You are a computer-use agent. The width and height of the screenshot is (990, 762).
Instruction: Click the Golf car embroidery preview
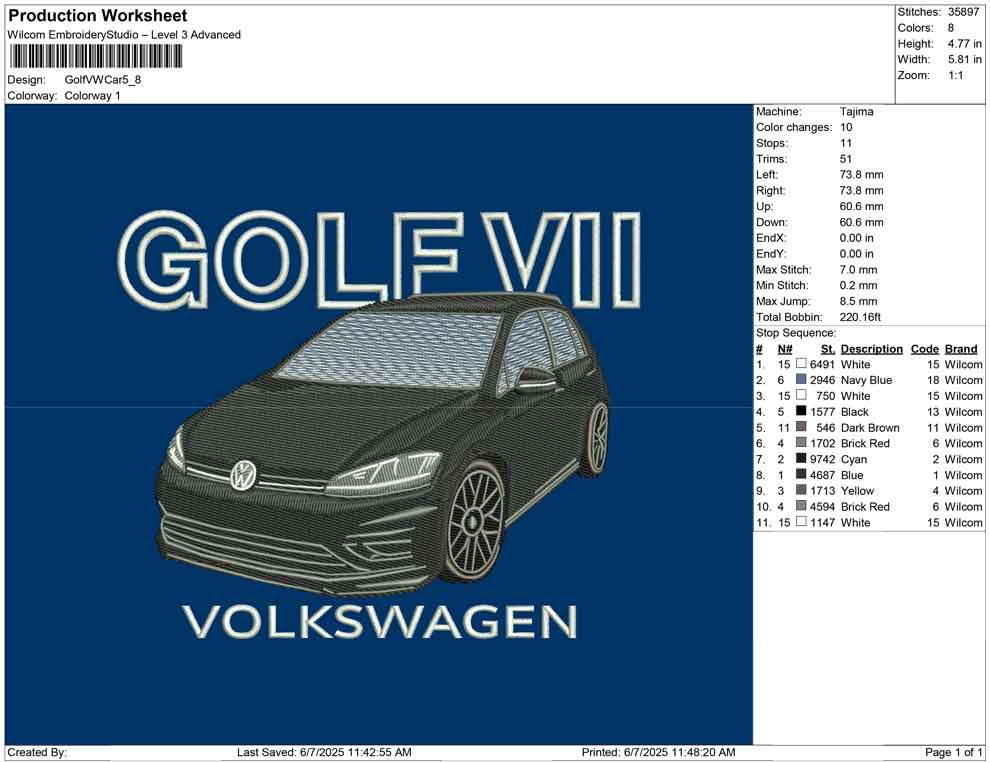click(379, 424)
